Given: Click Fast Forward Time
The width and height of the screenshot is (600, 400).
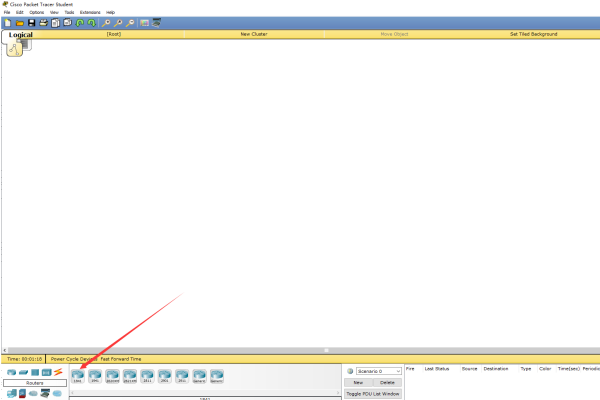Looking at the screenshot, I should click(x=121, y=359).
